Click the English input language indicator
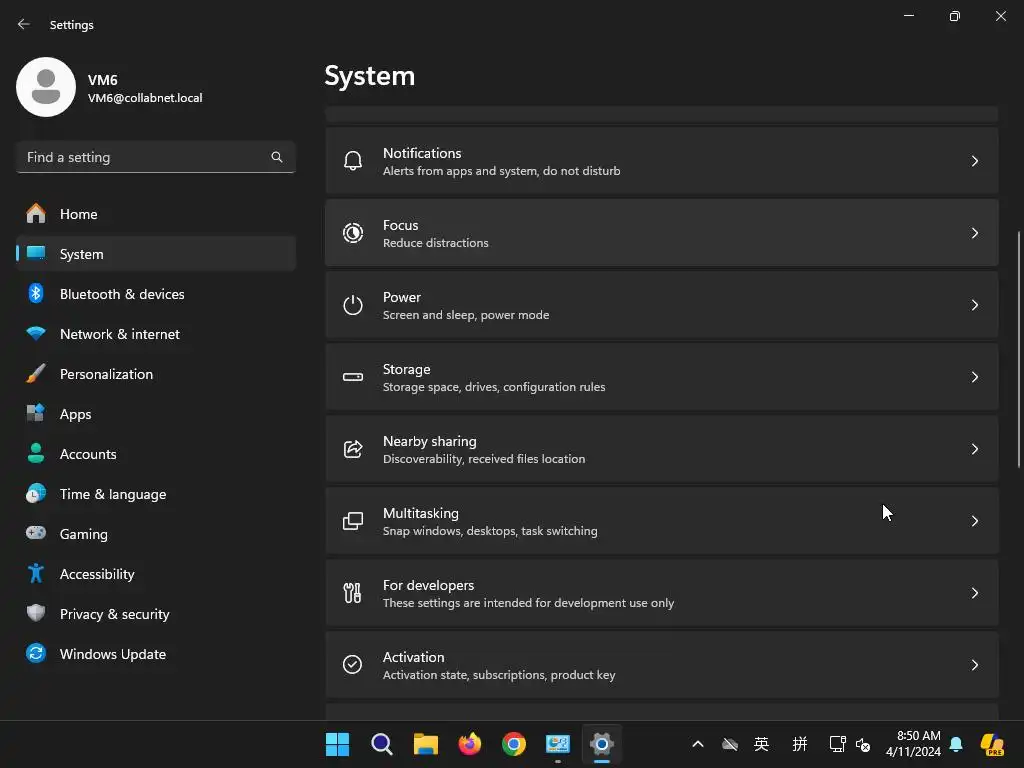Image resolution: width=1024 pixels, height=768 pixels. coord(761,744)
